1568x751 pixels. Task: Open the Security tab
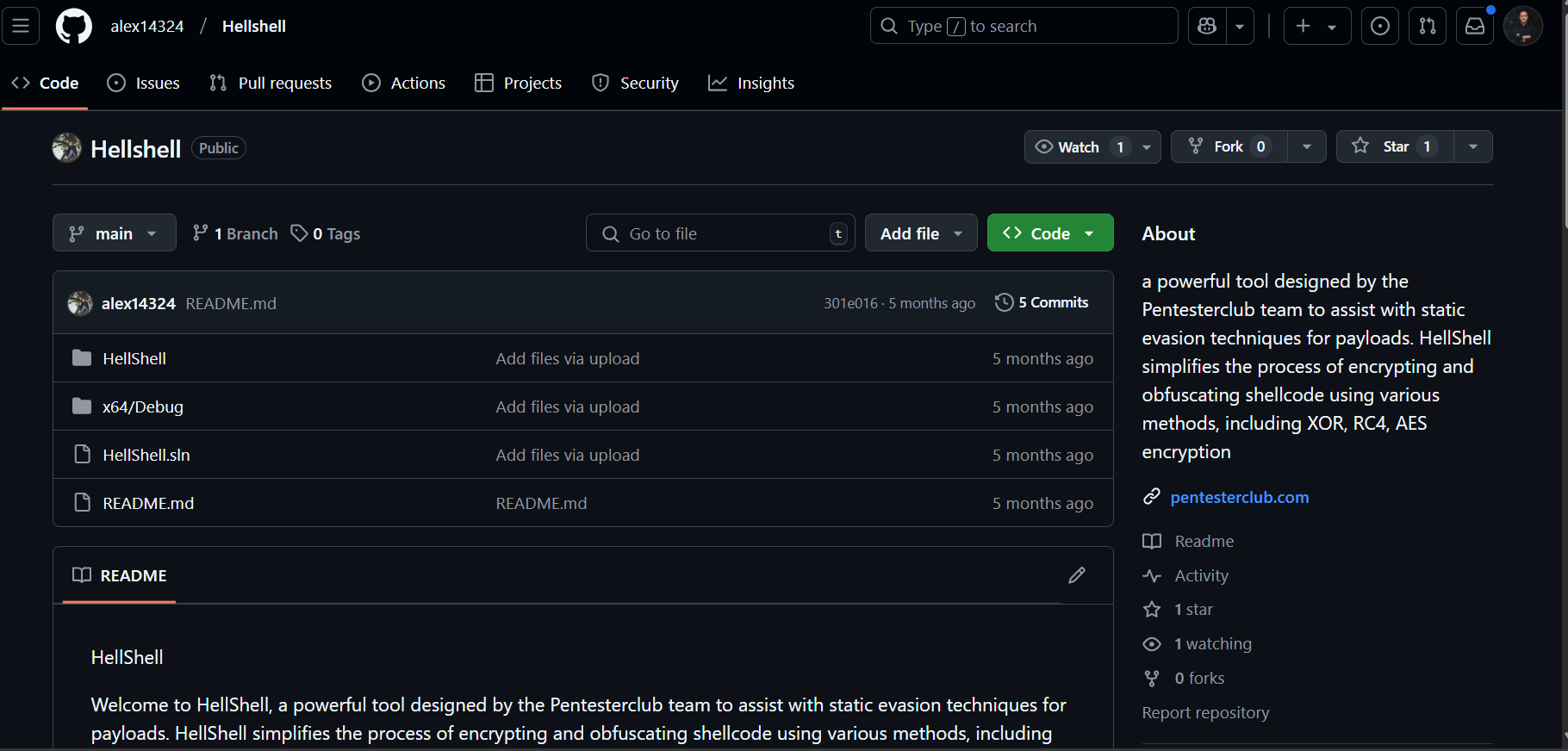636,83
